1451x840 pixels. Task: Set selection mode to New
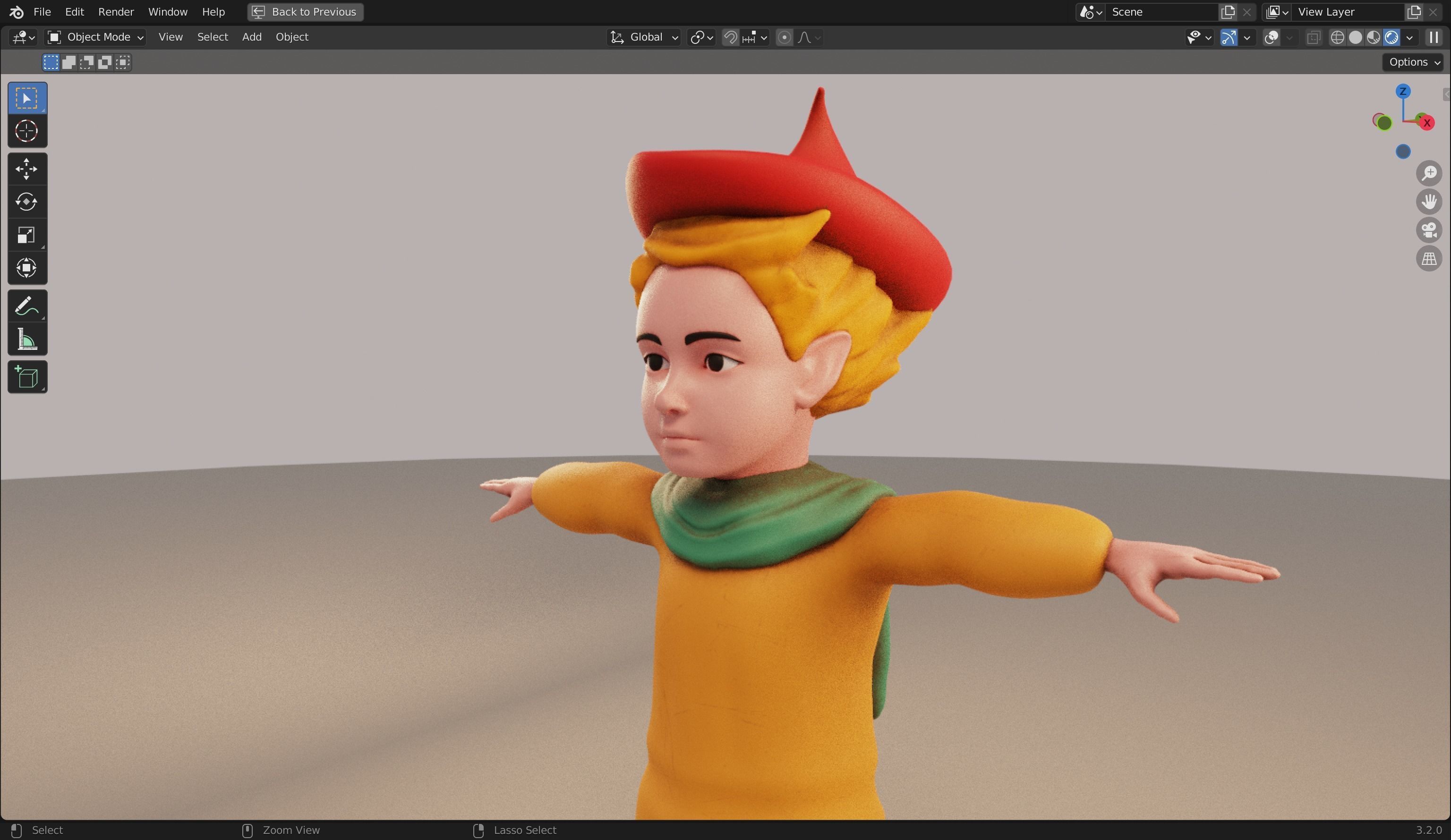[x=51, y=62]
